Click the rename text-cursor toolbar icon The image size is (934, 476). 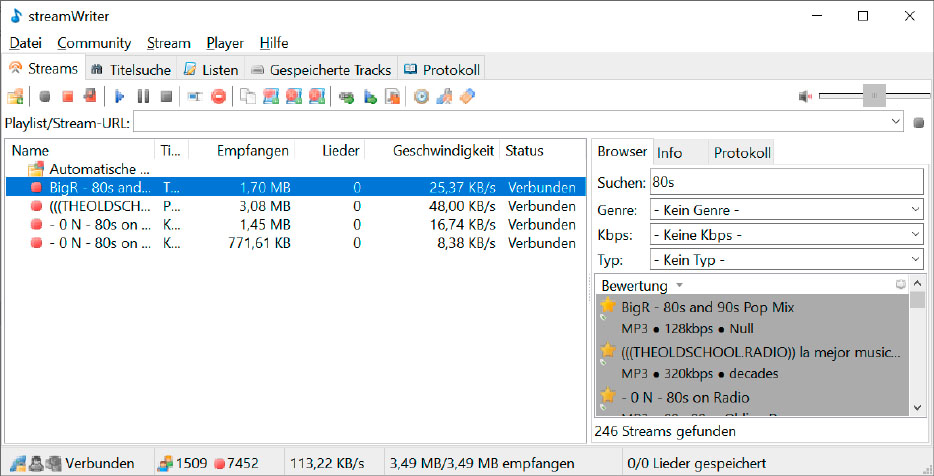(x=195, y=97)
